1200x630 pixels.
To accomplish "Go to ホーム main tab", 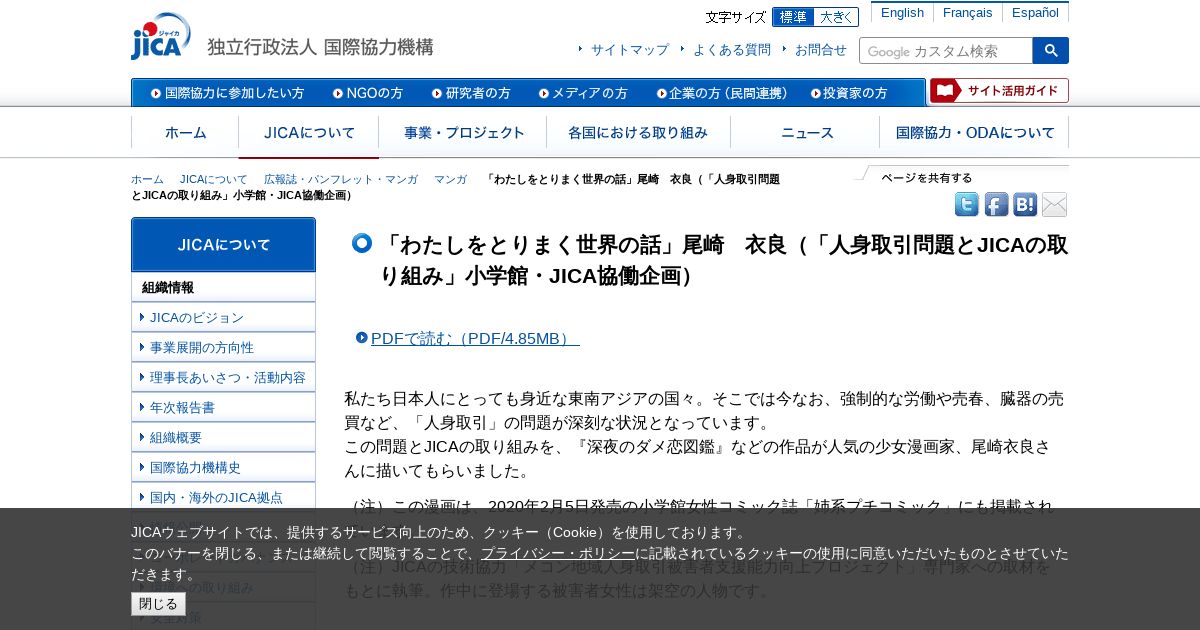I will click(x=185, y=133).
